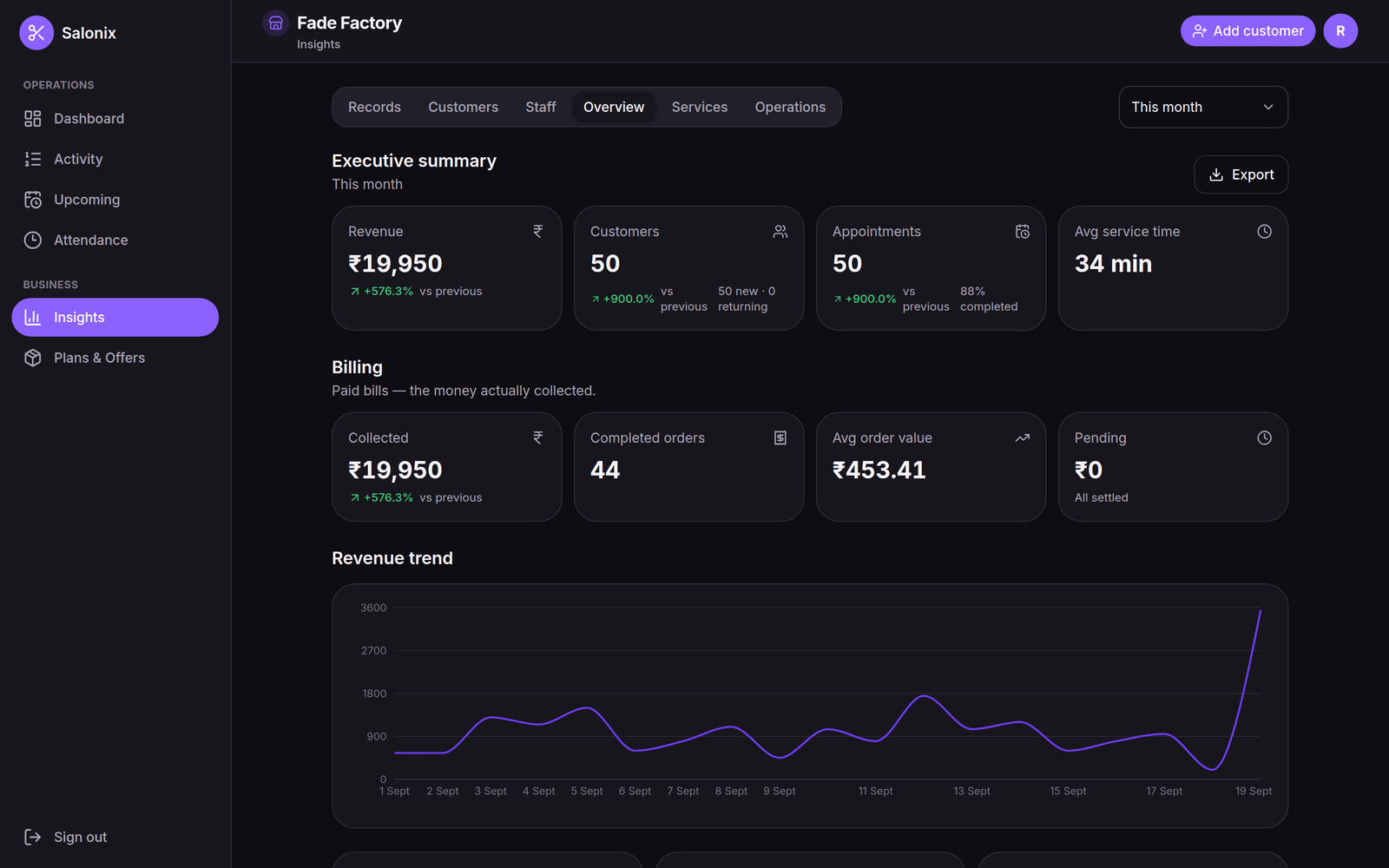
Task: Click the Plans & Offers box icon
Action: click(33, 358)
